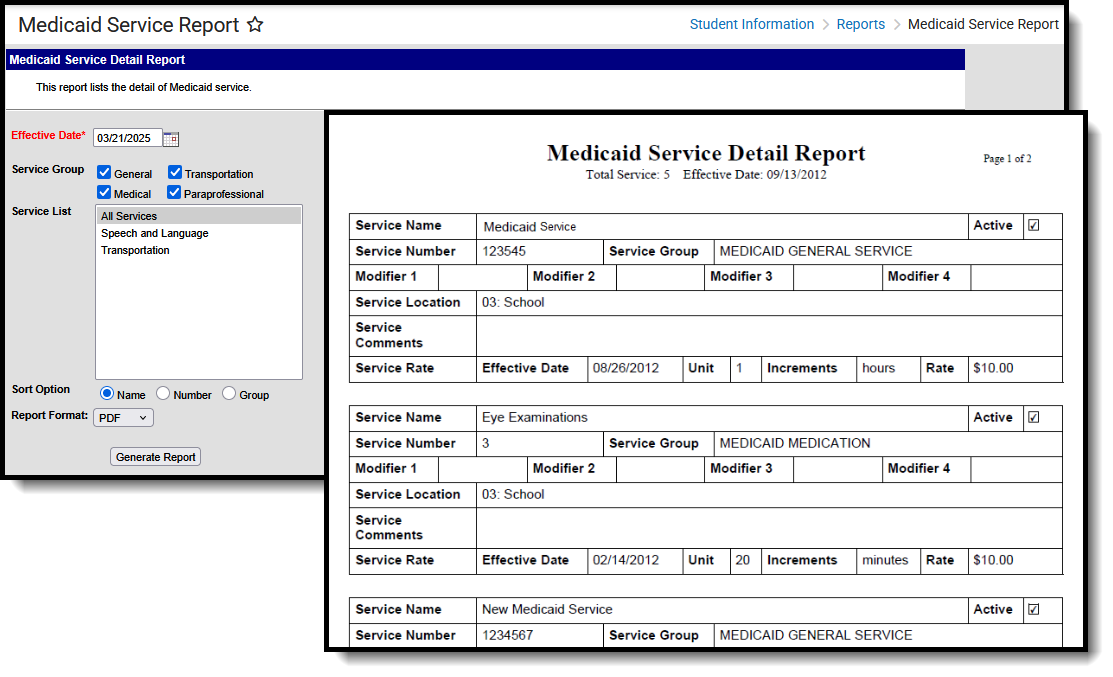Click Active checkbox for New Medicaid Service
Viewport: 1113px width, 677px height.
[1034, 609]
